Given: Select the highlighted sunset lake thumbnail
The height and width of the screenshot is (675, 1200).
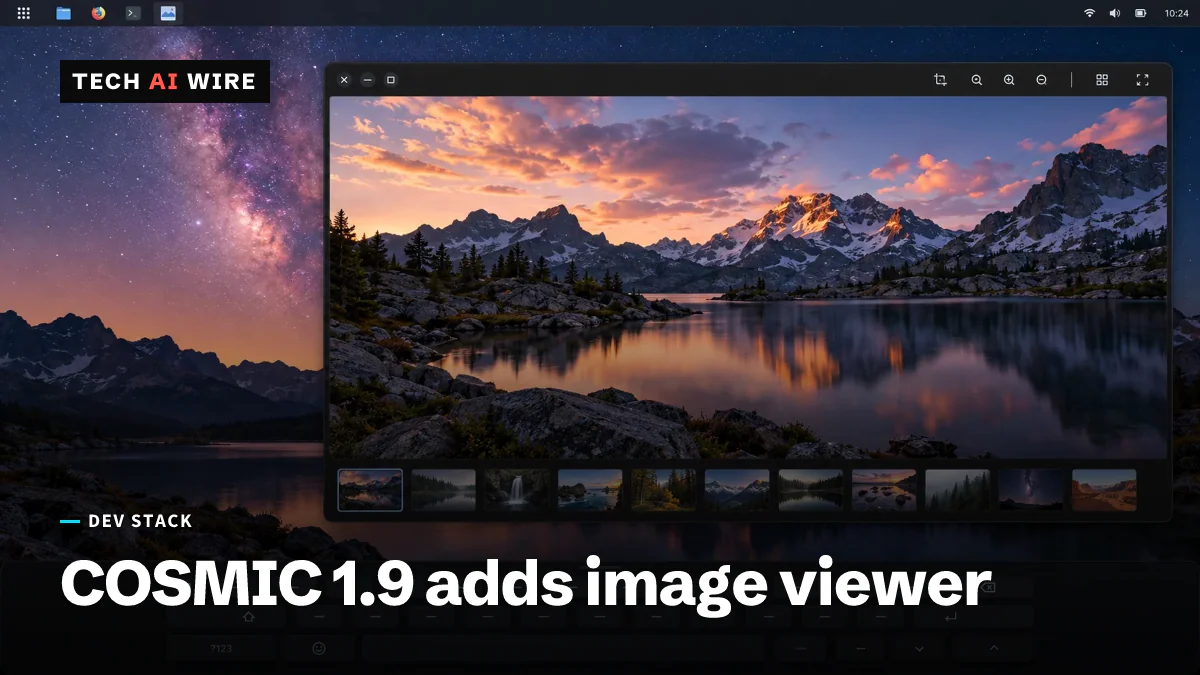Looking at the screenshot, I should (370, 490).
